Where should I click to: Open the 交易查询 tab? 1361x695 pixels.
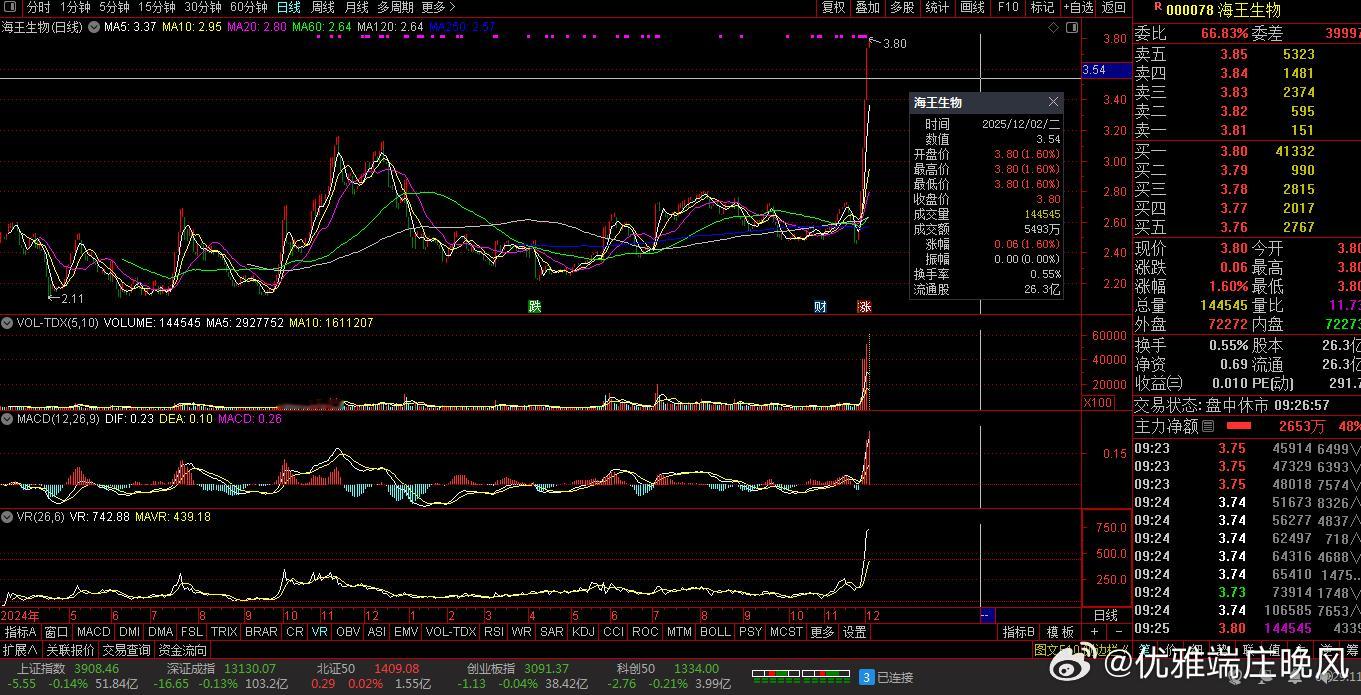127,650
